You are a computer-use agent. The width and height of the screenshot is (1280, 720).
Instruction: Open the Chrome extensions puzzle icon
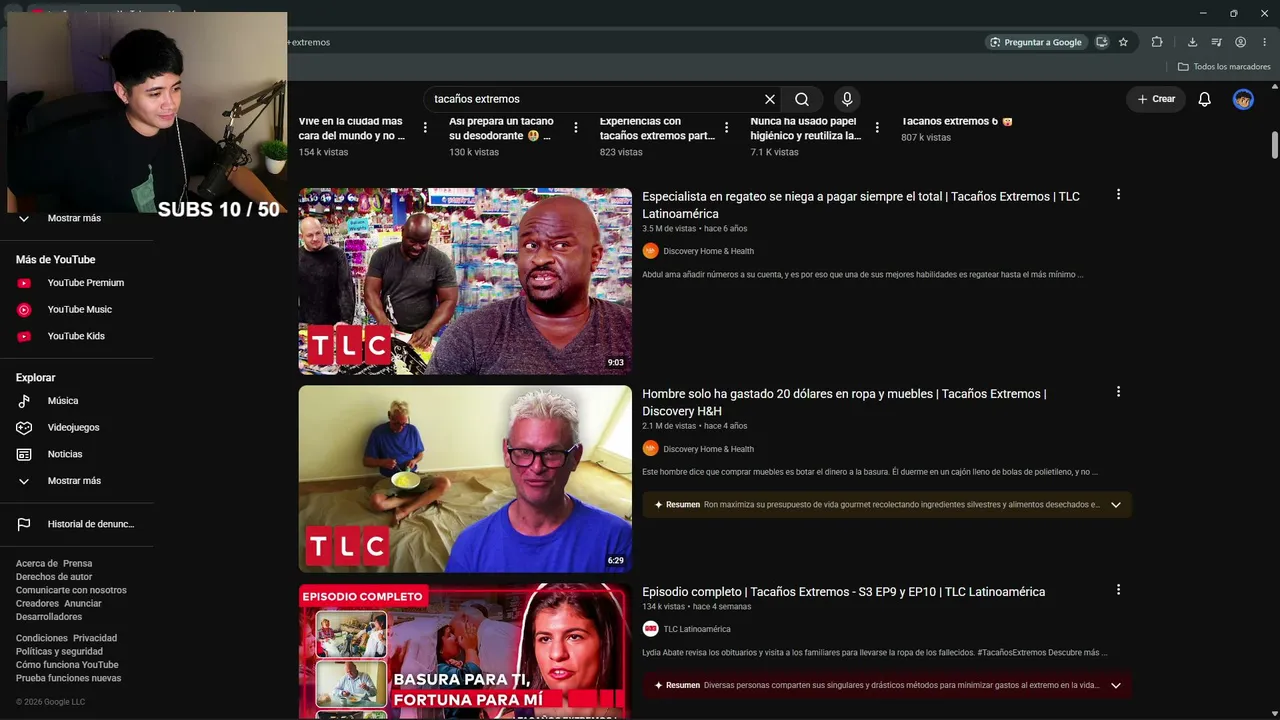pyautogui.click(x=1157, y=42)
